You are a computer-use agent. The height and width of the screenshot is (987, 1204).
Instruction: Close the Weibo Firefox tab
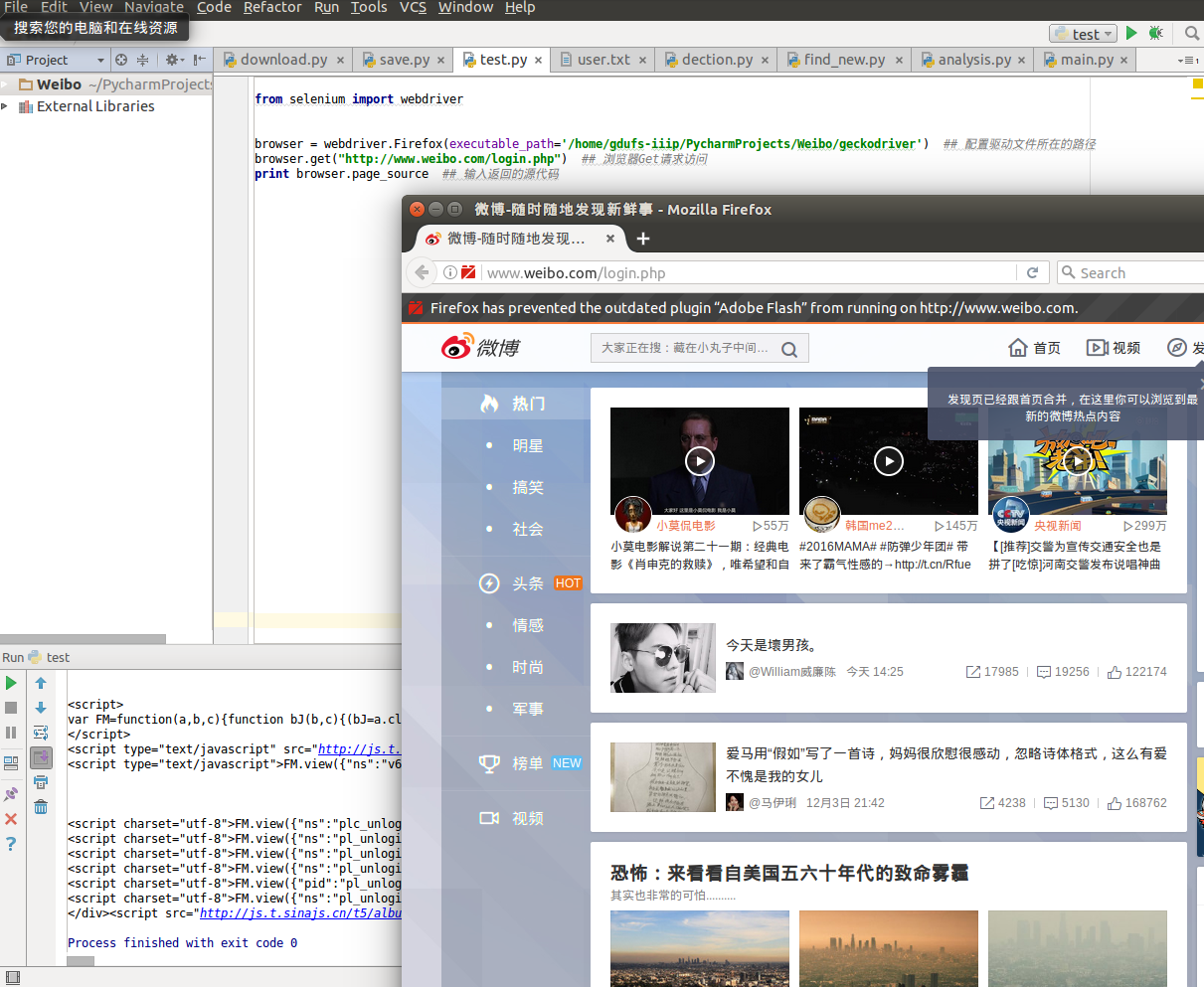click(x=610, y=239)
